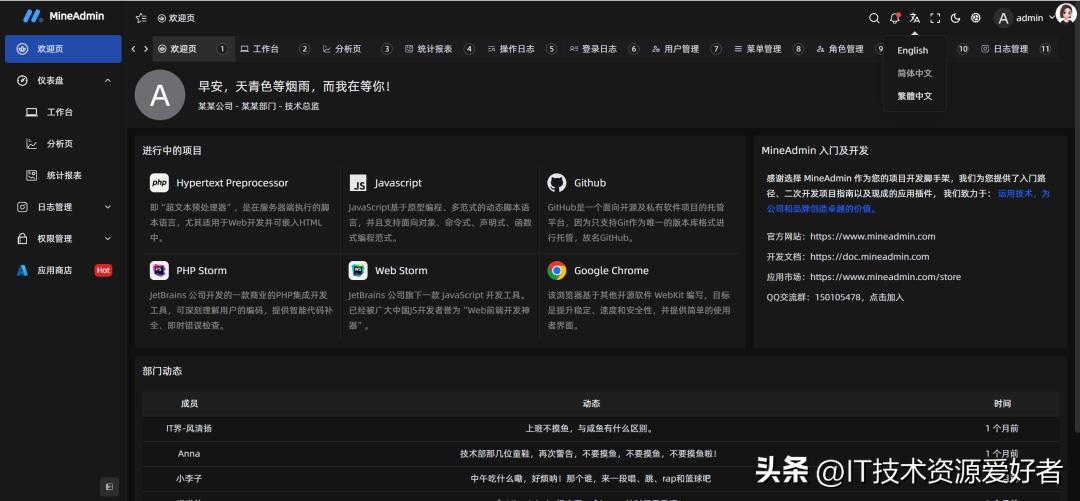The height and width of the screenshot is (501, 1080).
Task: Click the tab bar right arrow
Action: (x=145, y=49)
